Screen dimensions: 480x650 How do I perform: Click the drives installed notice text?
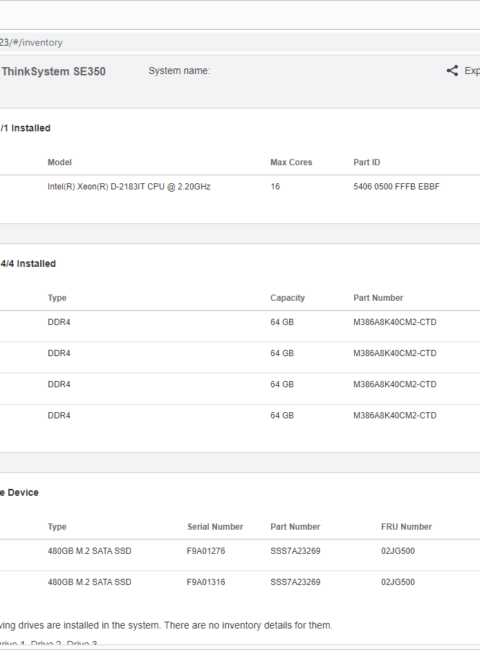(166, 625)
